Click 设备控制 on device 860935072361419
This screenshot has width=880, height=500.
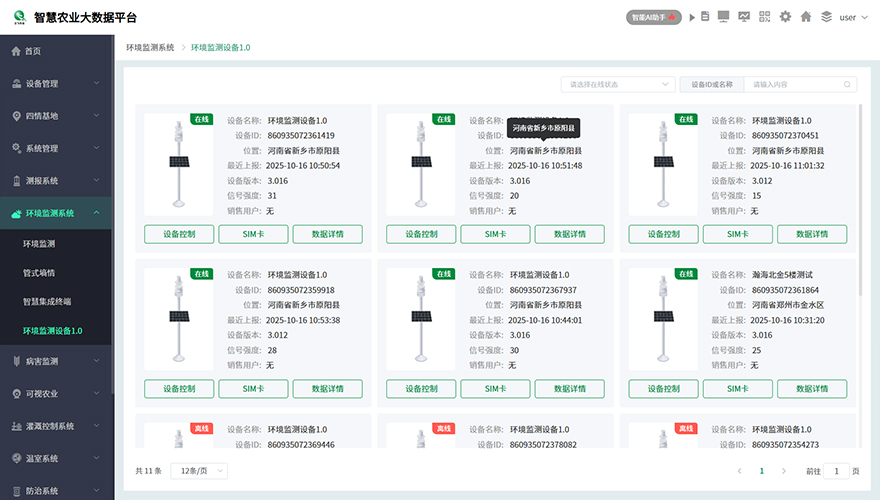[x=179, y=234]
